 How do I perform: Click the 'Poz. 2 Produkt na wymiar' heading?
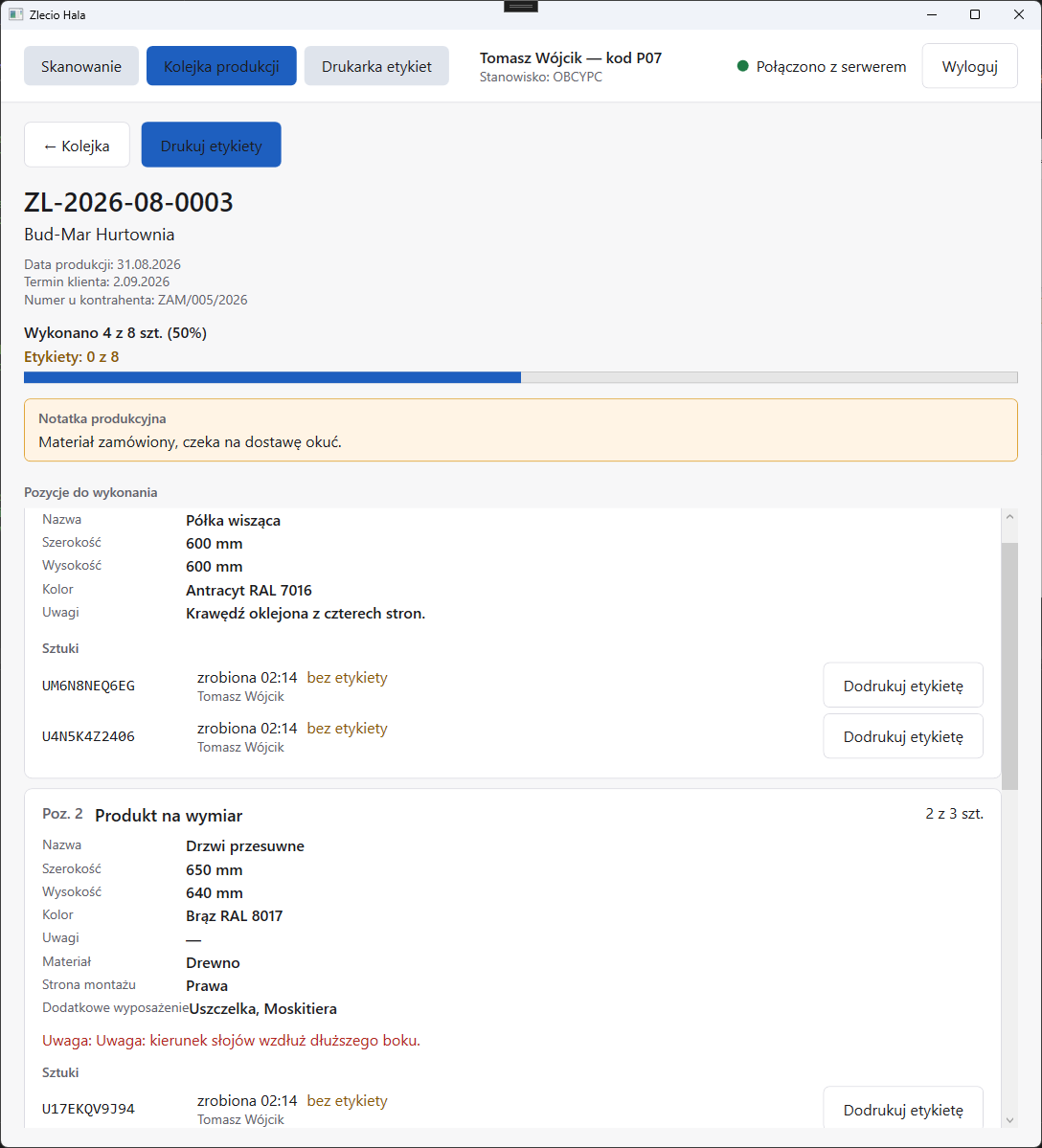click(x=142, y=815)
